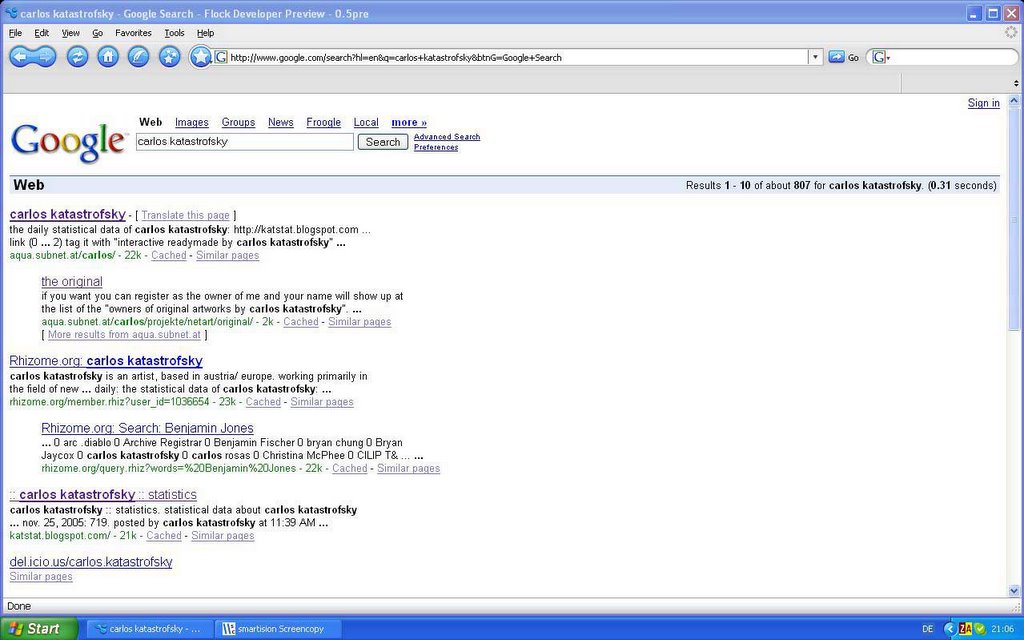Image resolution: width=1024 pixels, height=640 pixels.
Task: Click the Google Search button
Action: click(383, 142)
